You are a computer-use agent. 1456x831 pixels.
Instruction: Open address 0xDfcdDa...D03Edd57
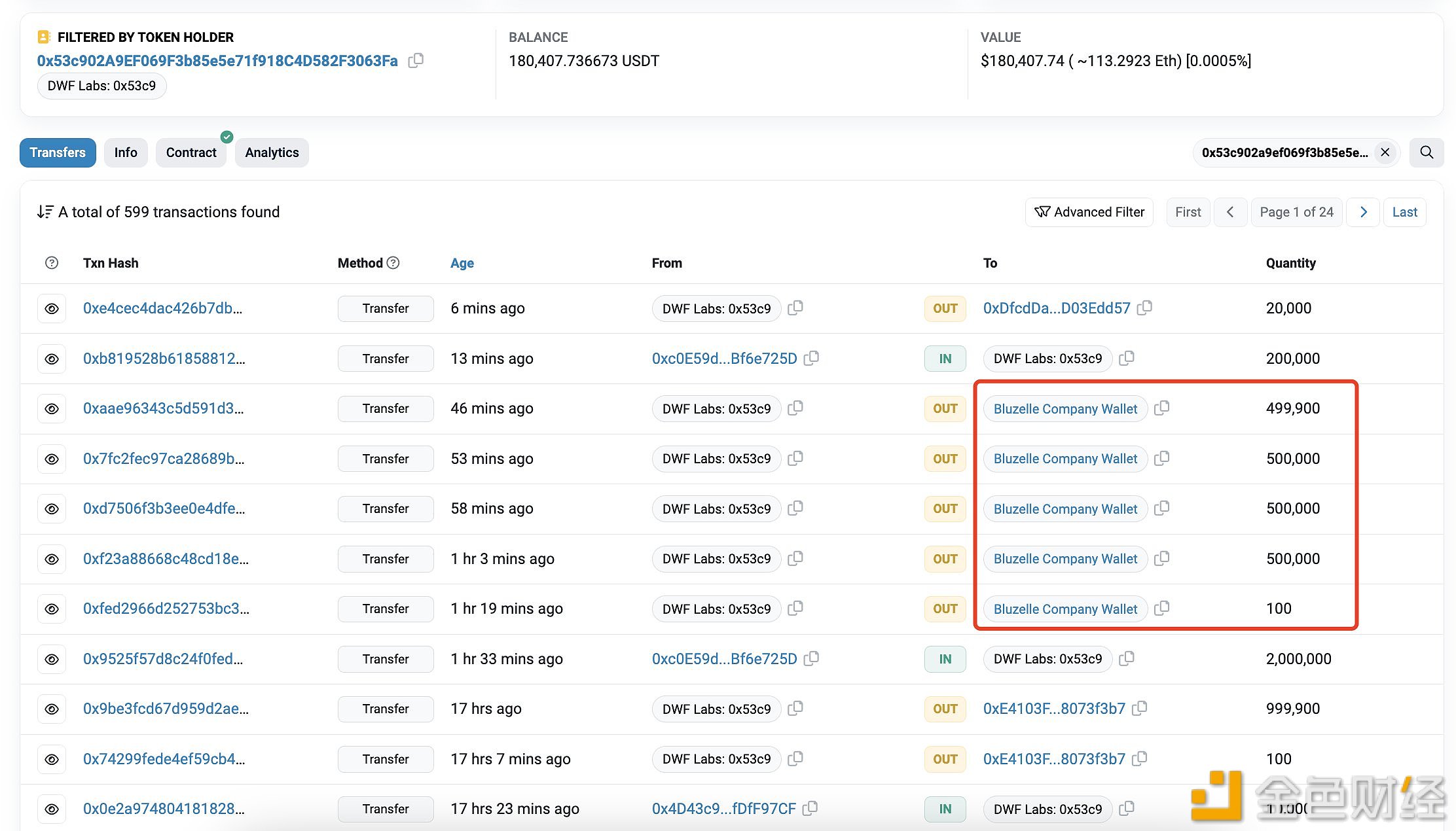[x=1057, y=308]
